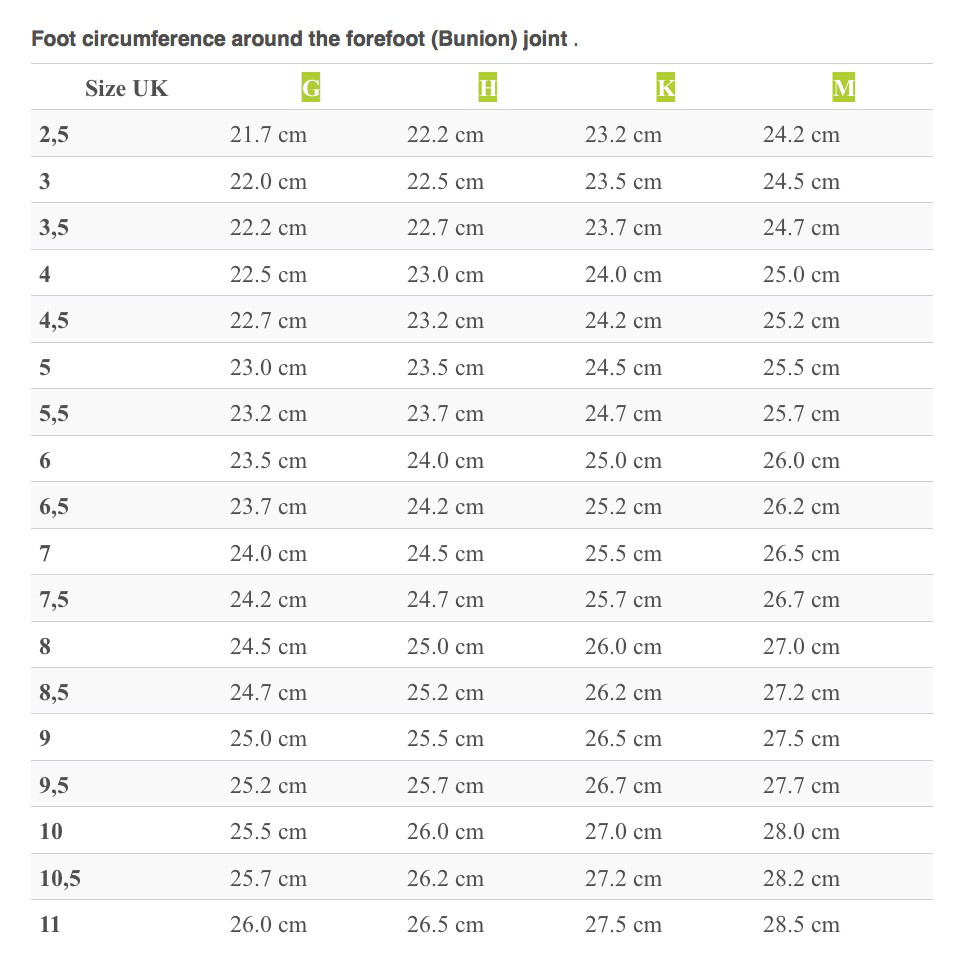Click the green K width header

[x=666, y=88]
